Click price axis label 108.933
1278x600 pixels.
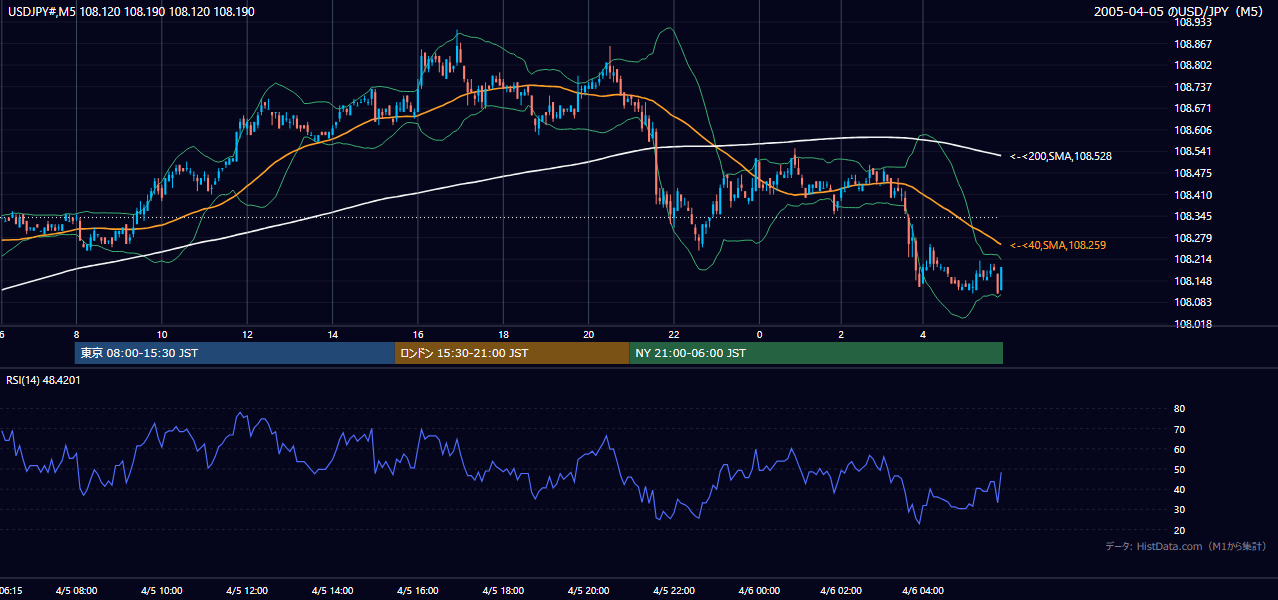tap(1195, 22)
